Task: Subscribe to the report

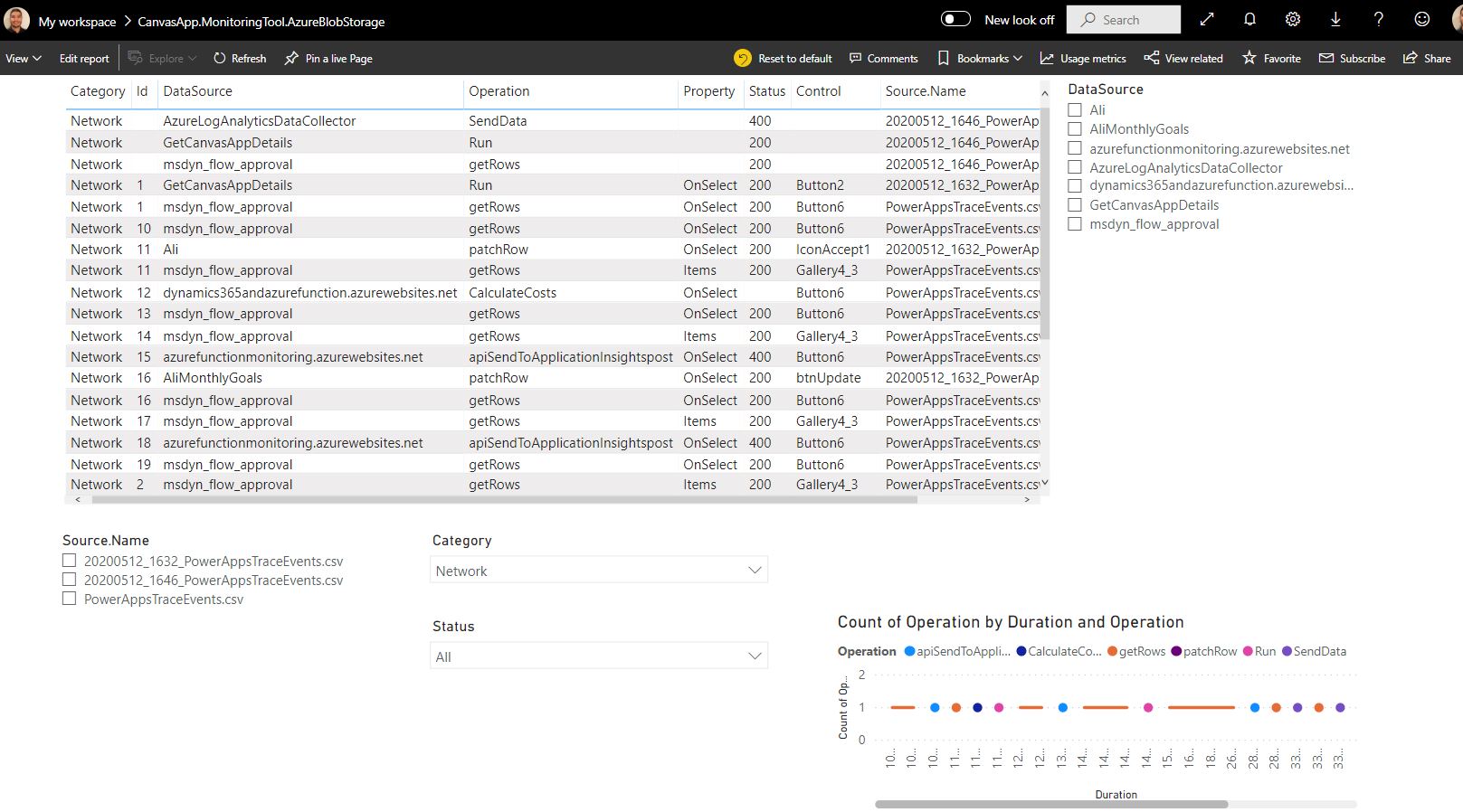Action: [1352, 58]
